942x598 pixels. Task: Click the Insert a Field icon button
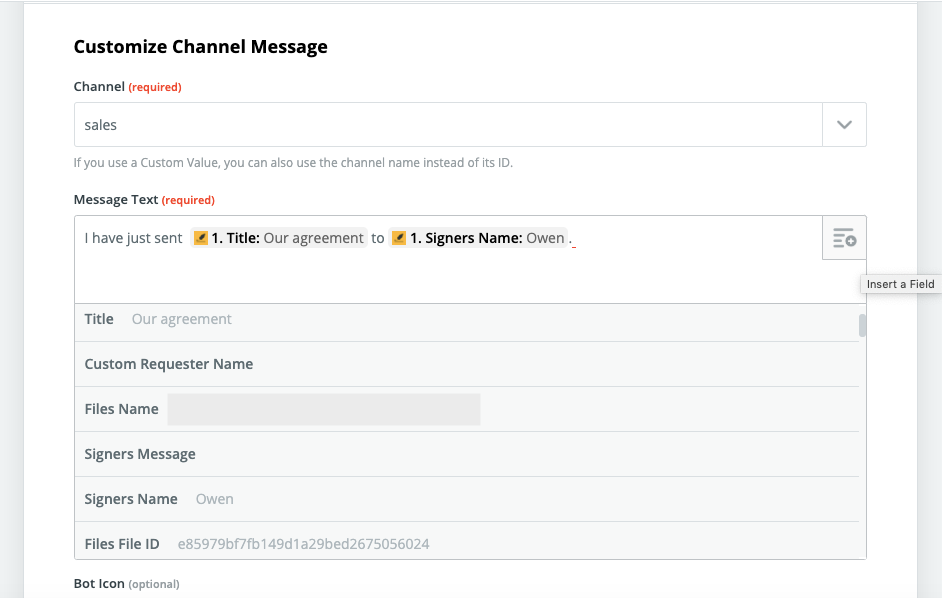844,238
